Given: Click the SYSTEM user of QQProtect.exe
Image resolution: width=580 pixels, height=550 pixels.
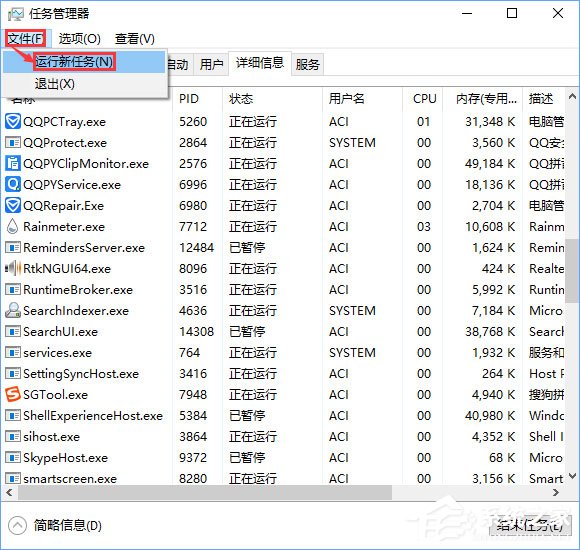Looking at the screenshot, I should [x=352, y=143].
